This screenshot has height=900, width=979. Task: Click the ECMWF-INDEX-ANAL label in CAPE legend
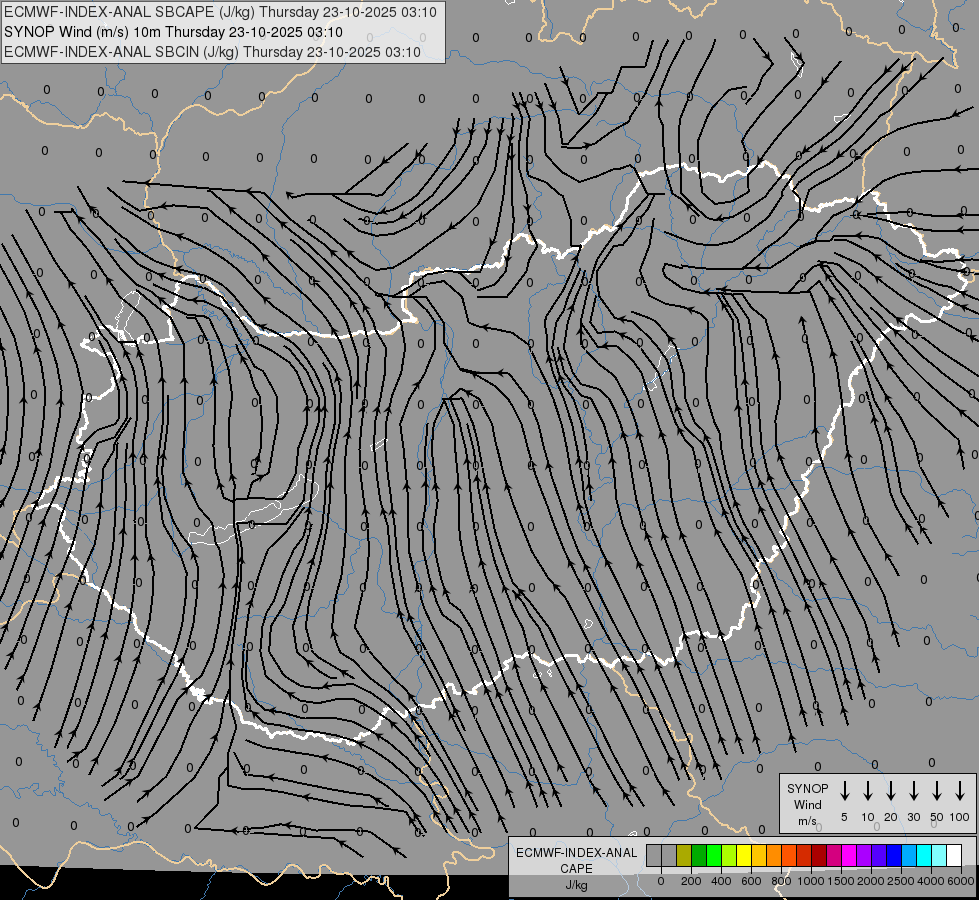click(576, 853)
